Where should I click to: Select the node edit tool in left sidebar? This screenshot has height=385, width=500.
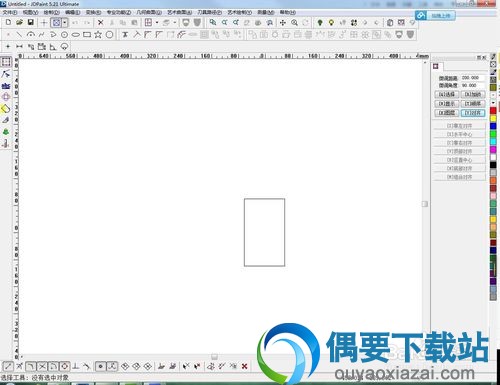coord(6,74)
